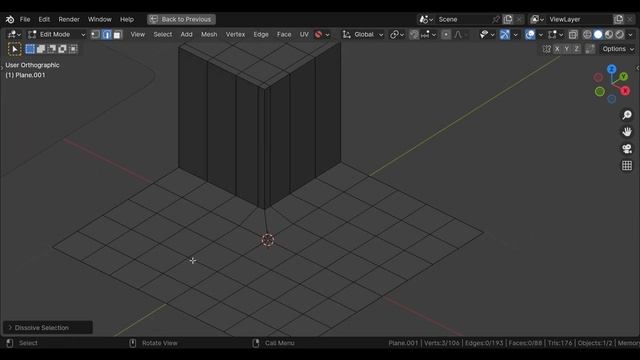
Task: Open the Face menu
Action: tap(284, 34)
